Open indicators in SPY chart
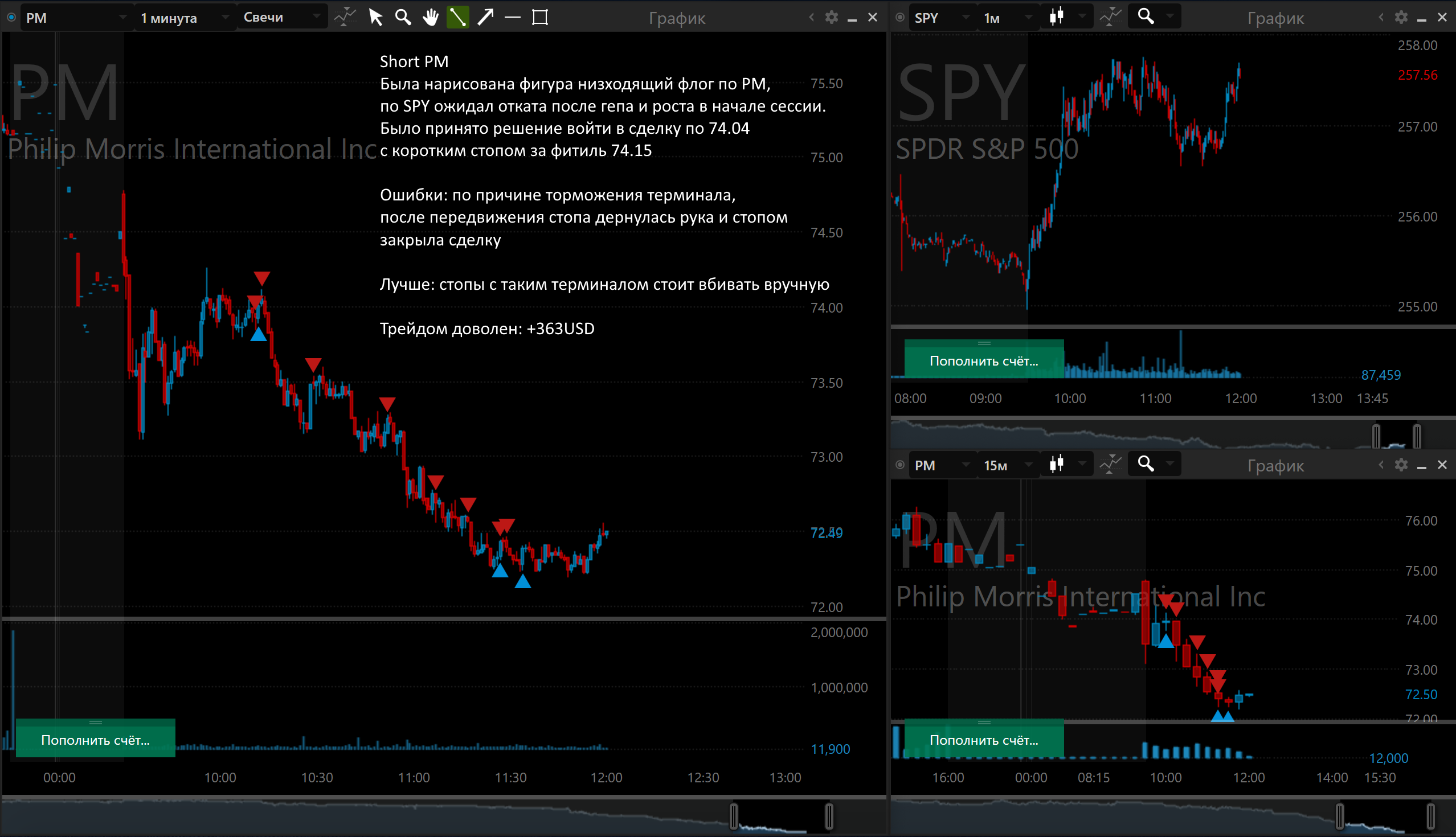 click(1111, 17)
